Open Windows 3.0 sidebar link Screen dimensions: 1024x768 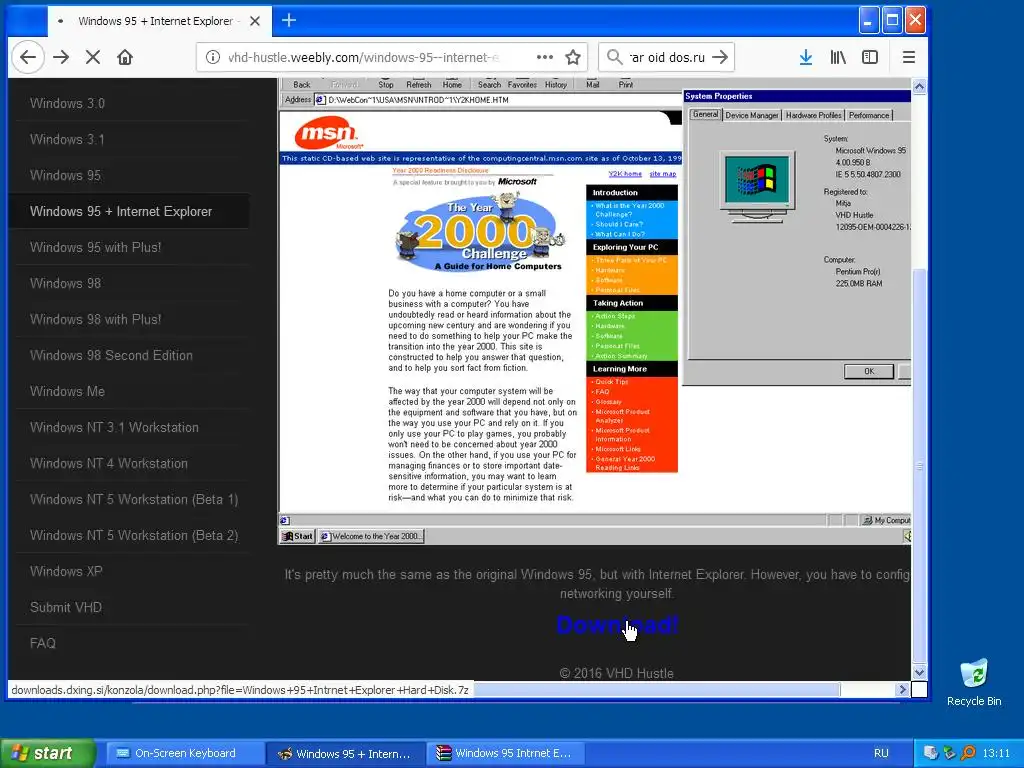pyautogui.click(x=67, y=103)
